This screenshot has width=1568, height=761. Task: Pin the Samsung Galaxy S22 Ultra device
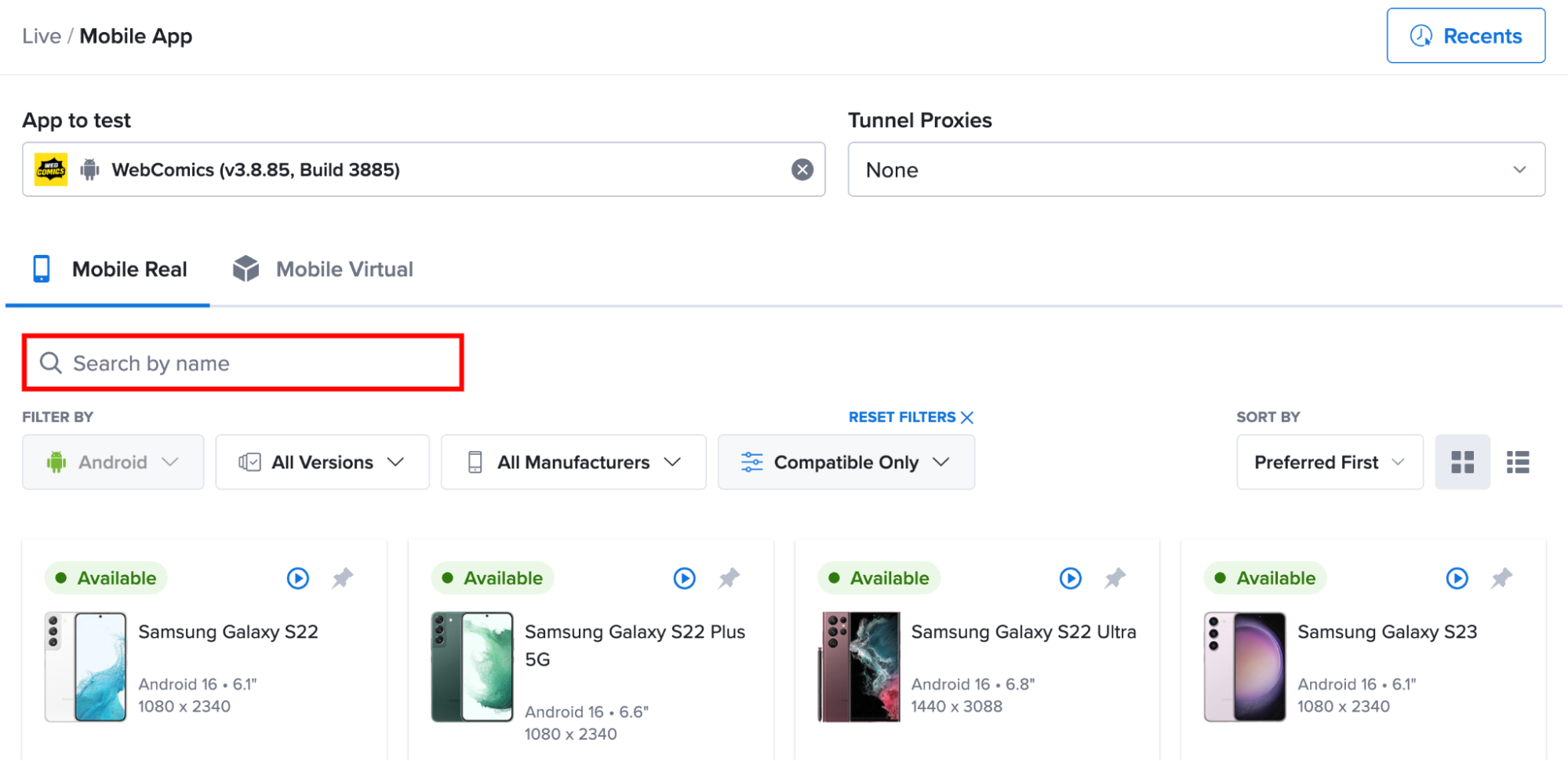(1115, 578)
